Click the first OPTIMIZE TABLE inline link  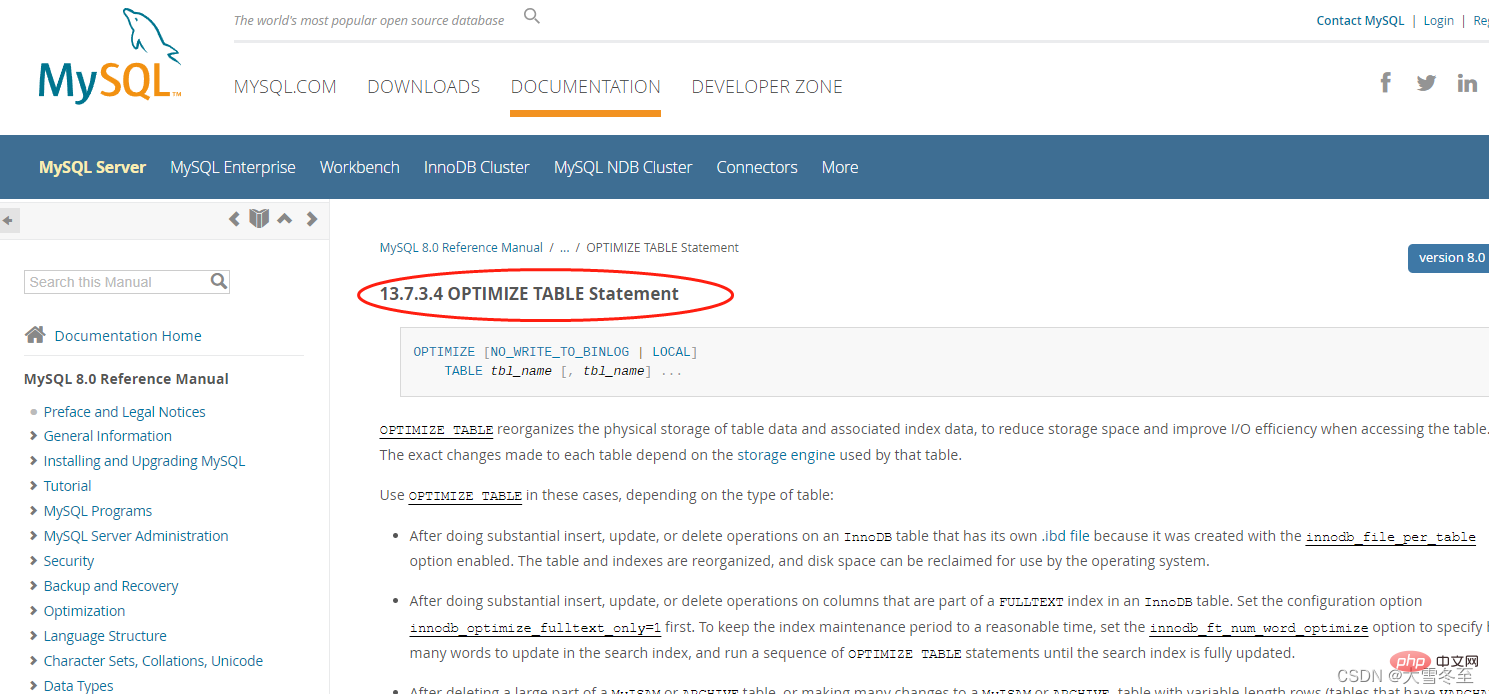436,430
